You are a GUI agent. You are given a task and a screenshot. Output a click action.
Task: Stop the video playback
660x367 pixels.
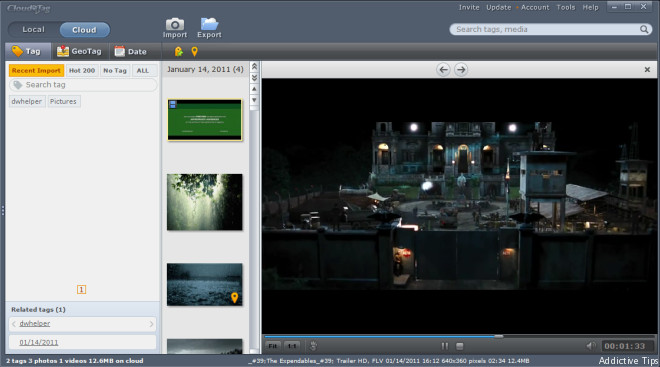[460, 346]
